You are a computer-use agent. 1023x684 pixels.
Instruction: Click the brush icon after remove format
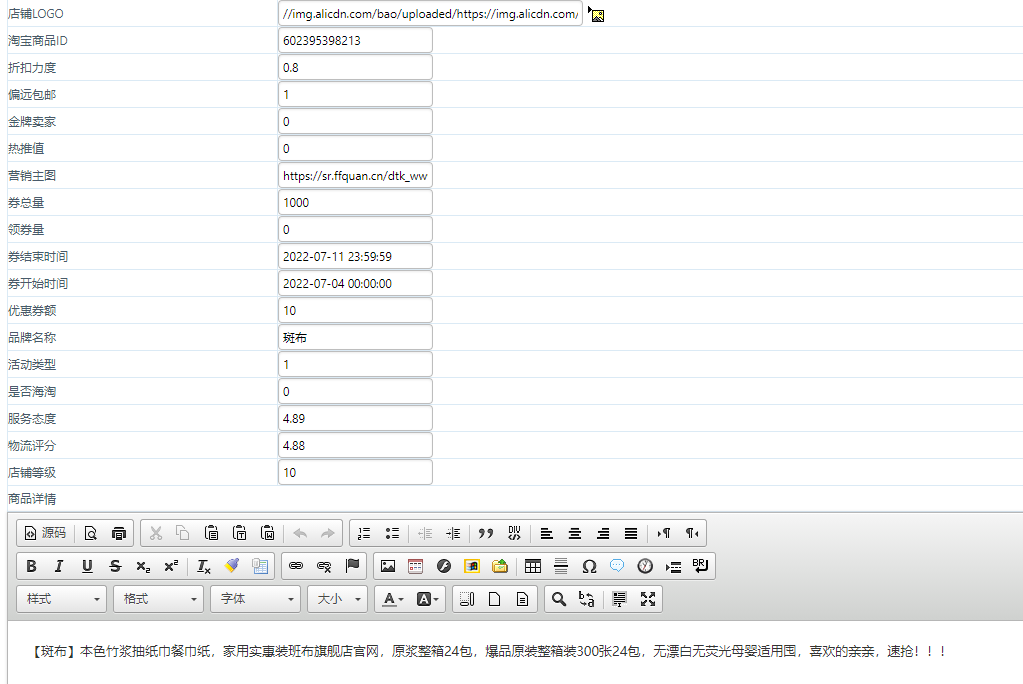tap(232, 566)
